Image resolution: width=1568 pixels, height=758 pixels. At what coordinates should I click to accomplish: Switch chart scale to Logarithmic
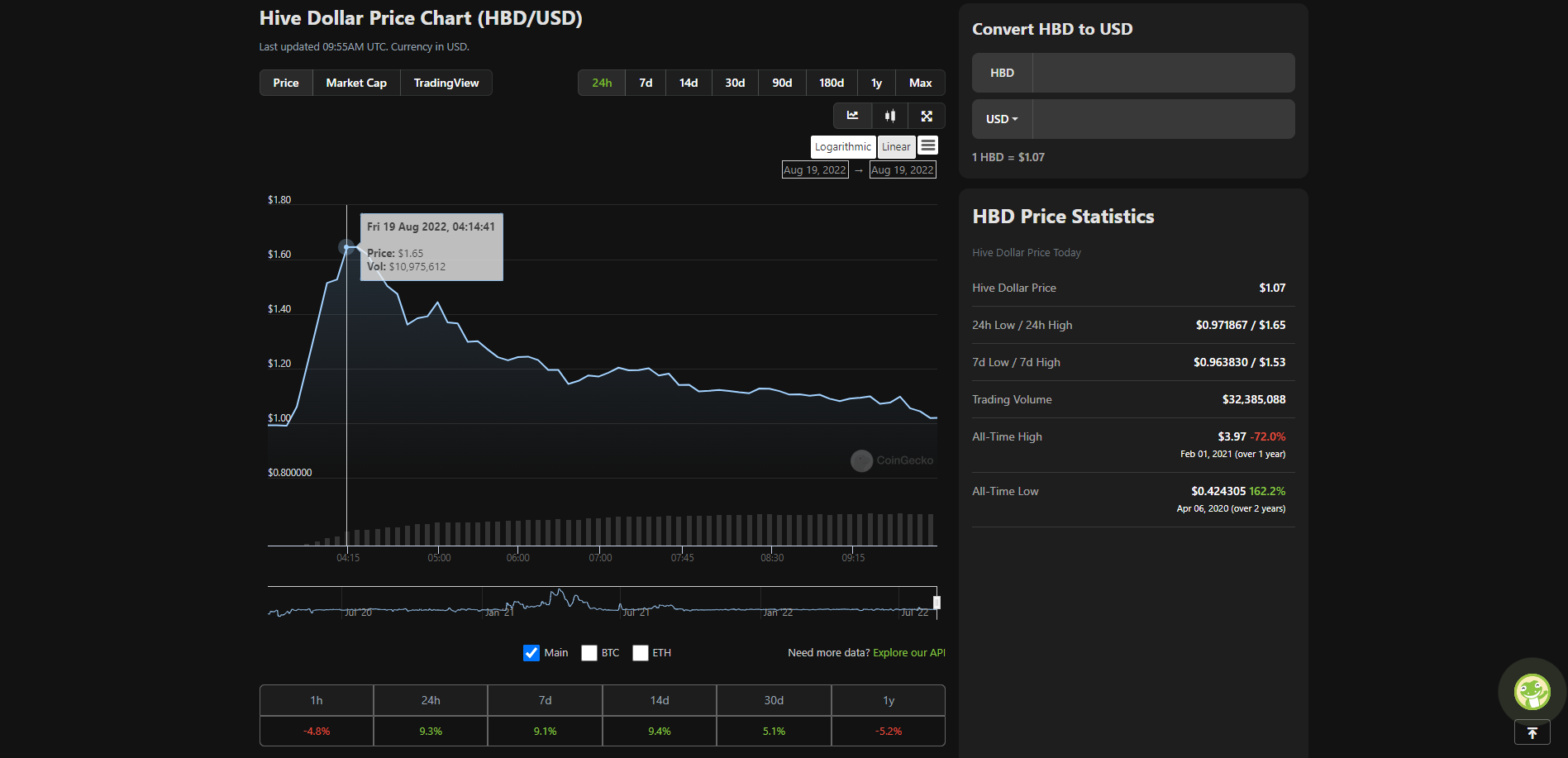click(x=843, y=146)
